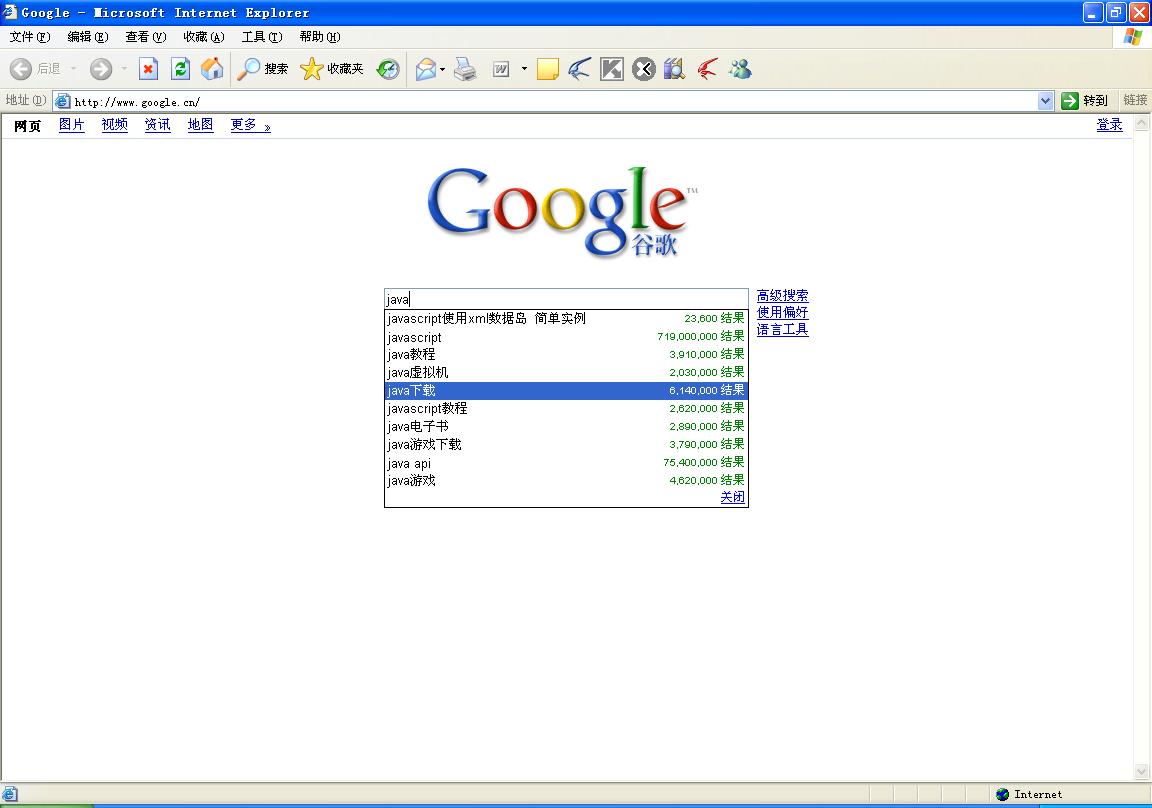Open the 搜索 search pane
Image resolution: width=1152 pixels, height=808 pixels.
[262, 69]
